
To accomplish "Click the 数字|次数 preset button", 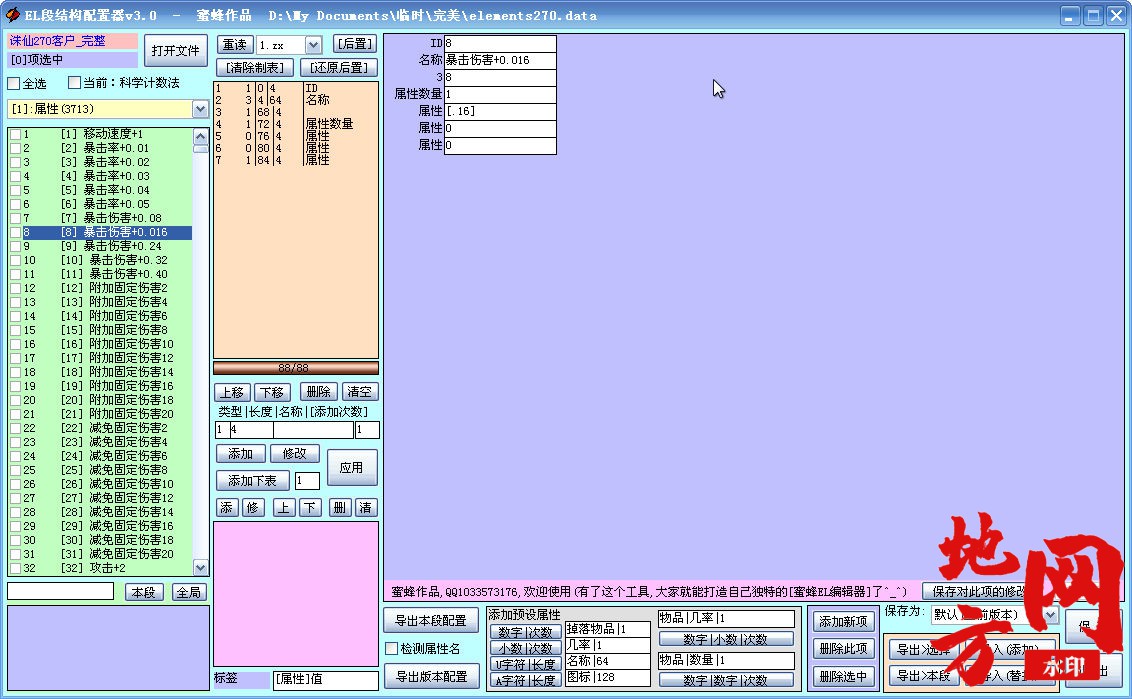I will coord(526,633).
